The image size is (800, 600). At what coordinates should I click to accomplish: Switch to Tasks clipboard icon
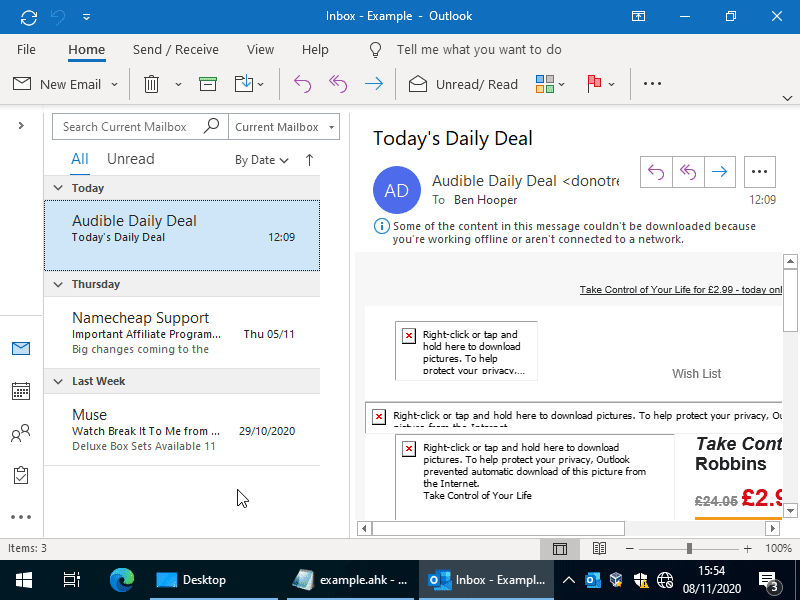point(21,475)
